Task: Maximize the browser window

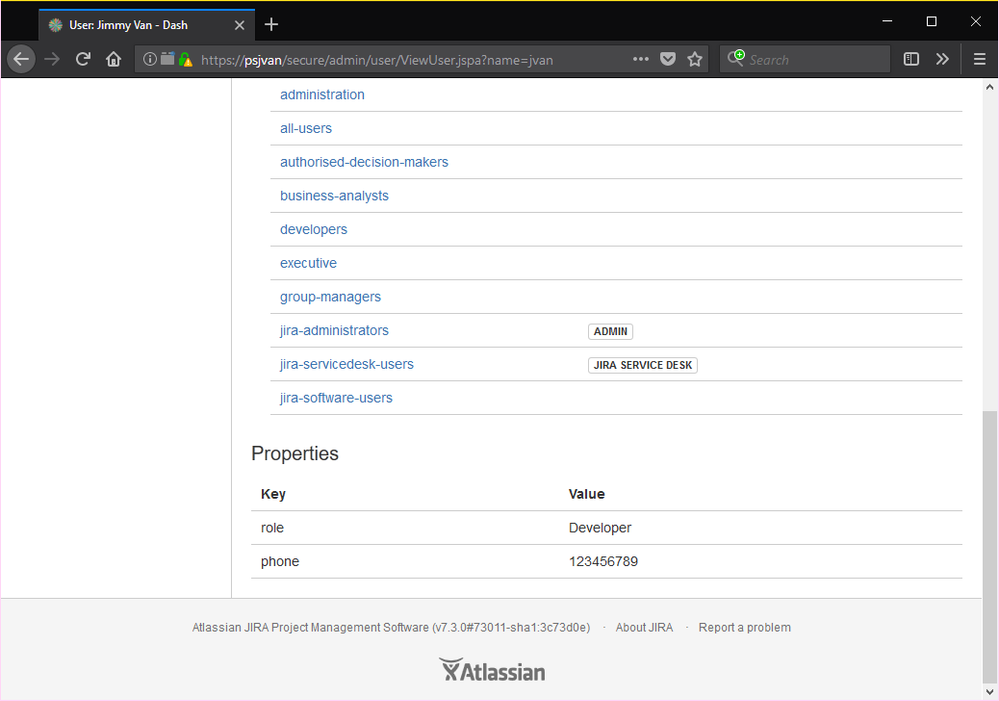Action: pyautogui.click(x=931, y=22)
